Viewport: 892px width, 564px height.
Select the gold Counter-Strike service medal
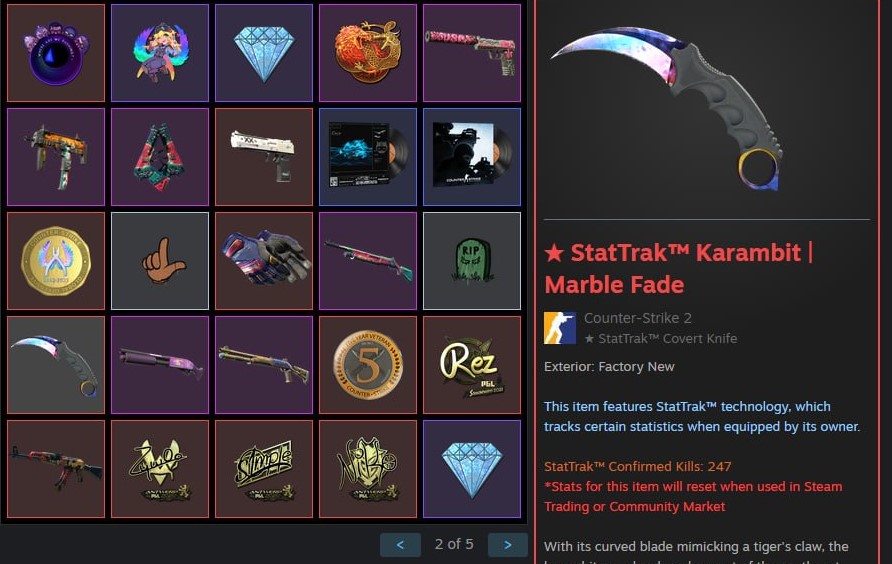pyautogui.click(x=56, y=261)
